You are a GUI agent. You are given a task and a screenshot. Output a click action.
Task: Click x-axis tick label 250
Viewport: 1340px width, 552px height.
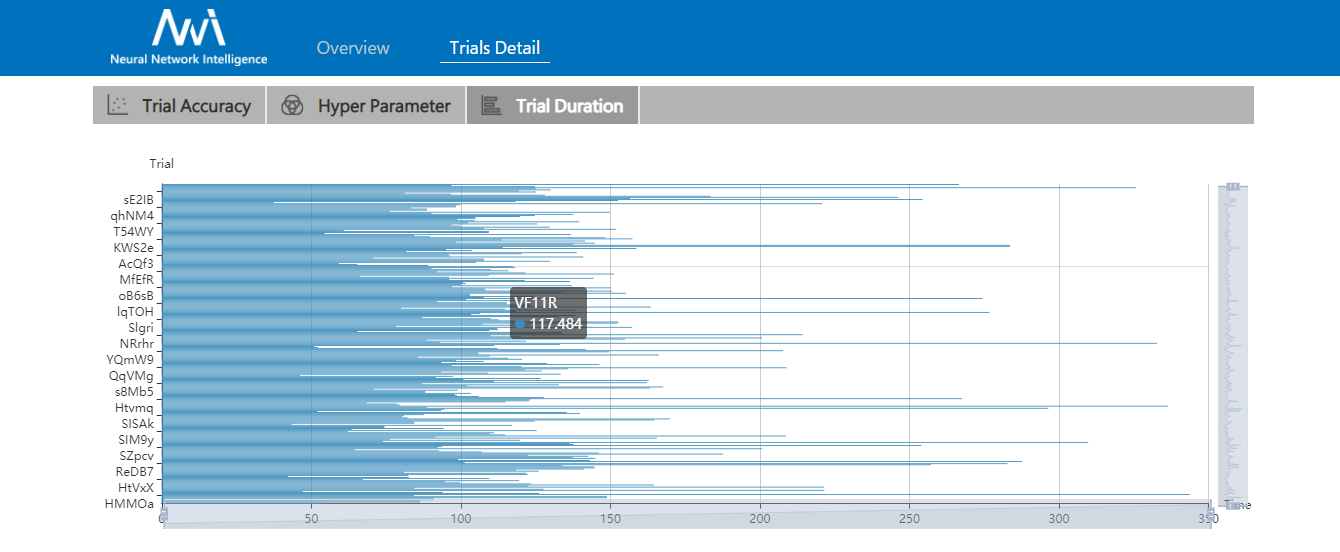tap(910, 519)
